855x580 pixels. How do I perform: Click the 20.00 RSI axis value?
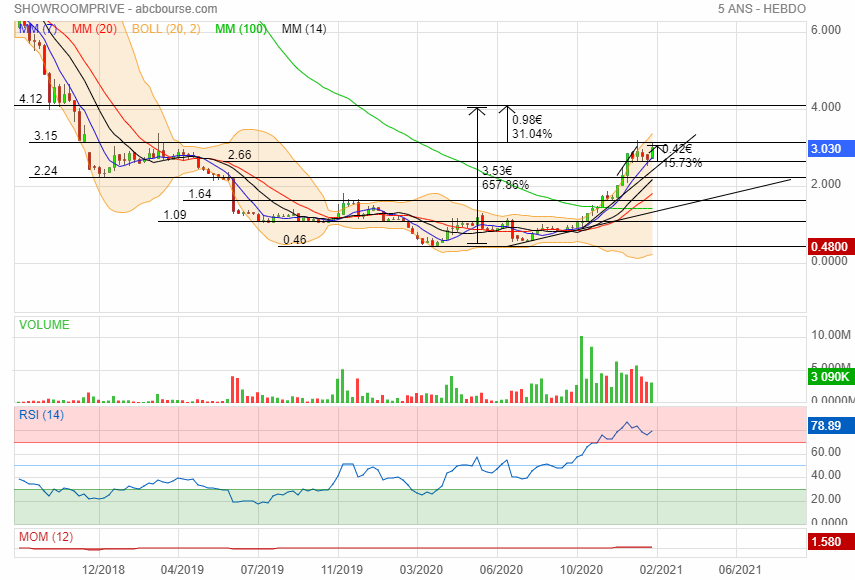click(x=826, y=499)
